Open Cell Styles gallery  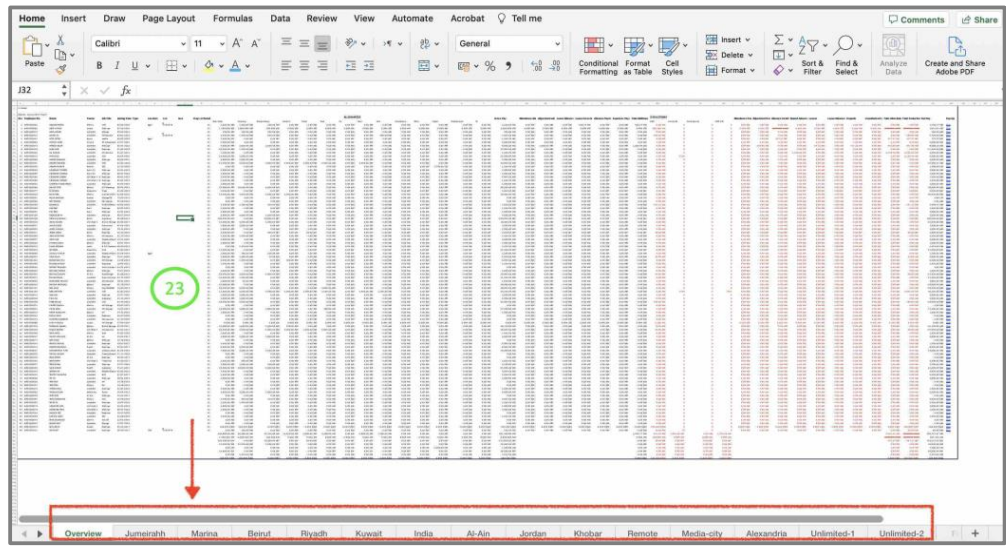tap(670, 47)
